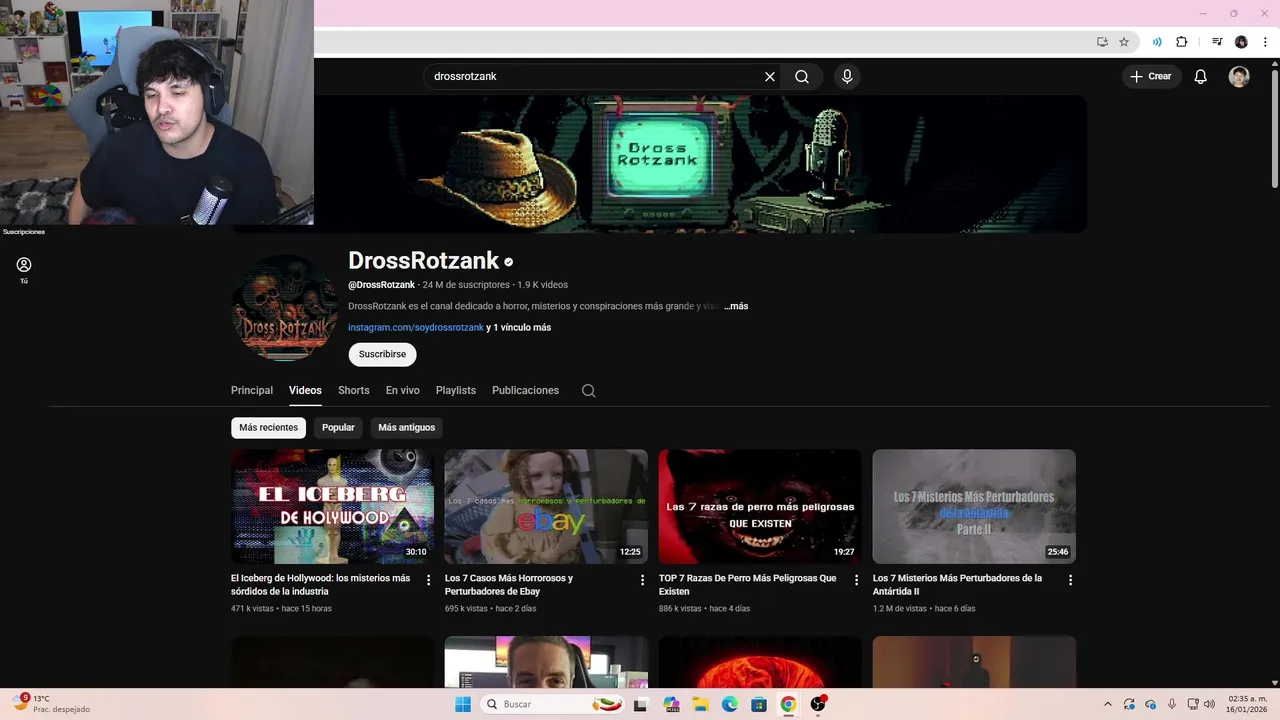Screen dimensions: 1280x720
Task: Open Microsoft Edge from taskbar
Action: (x=730, y=704)
